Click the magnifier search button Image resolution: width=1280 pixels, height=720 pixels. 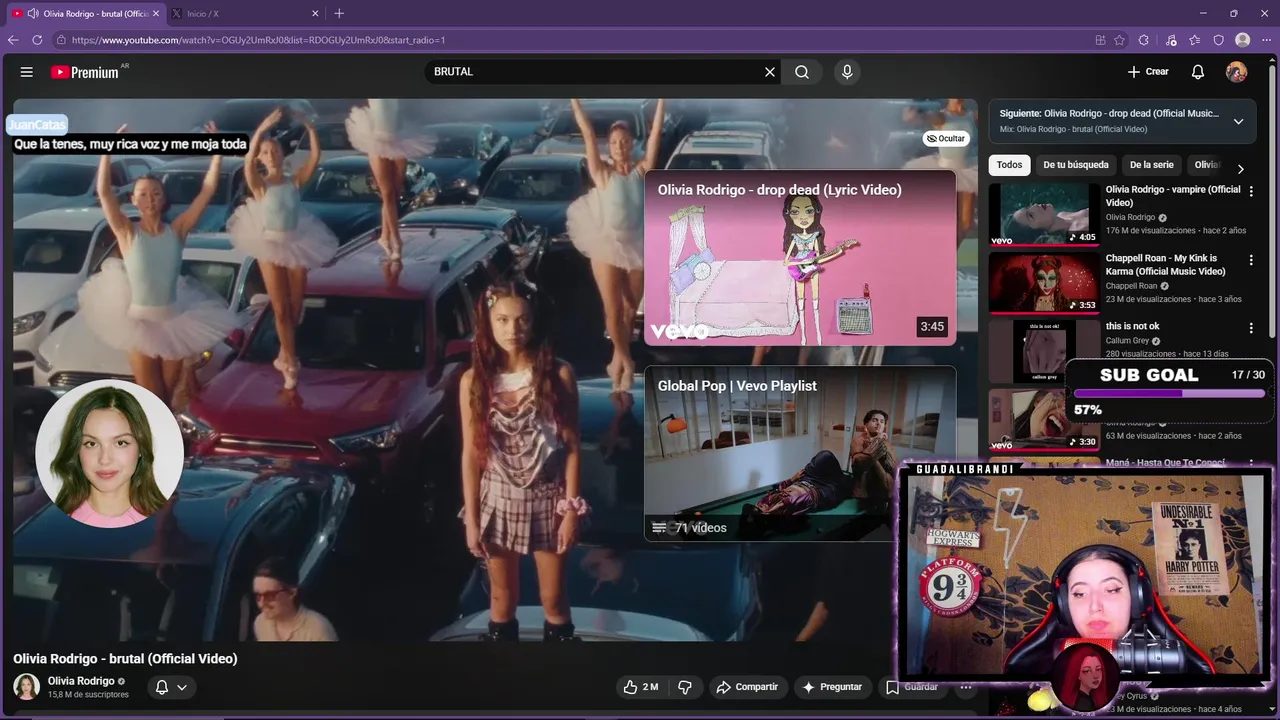click(x=802, y=72)
